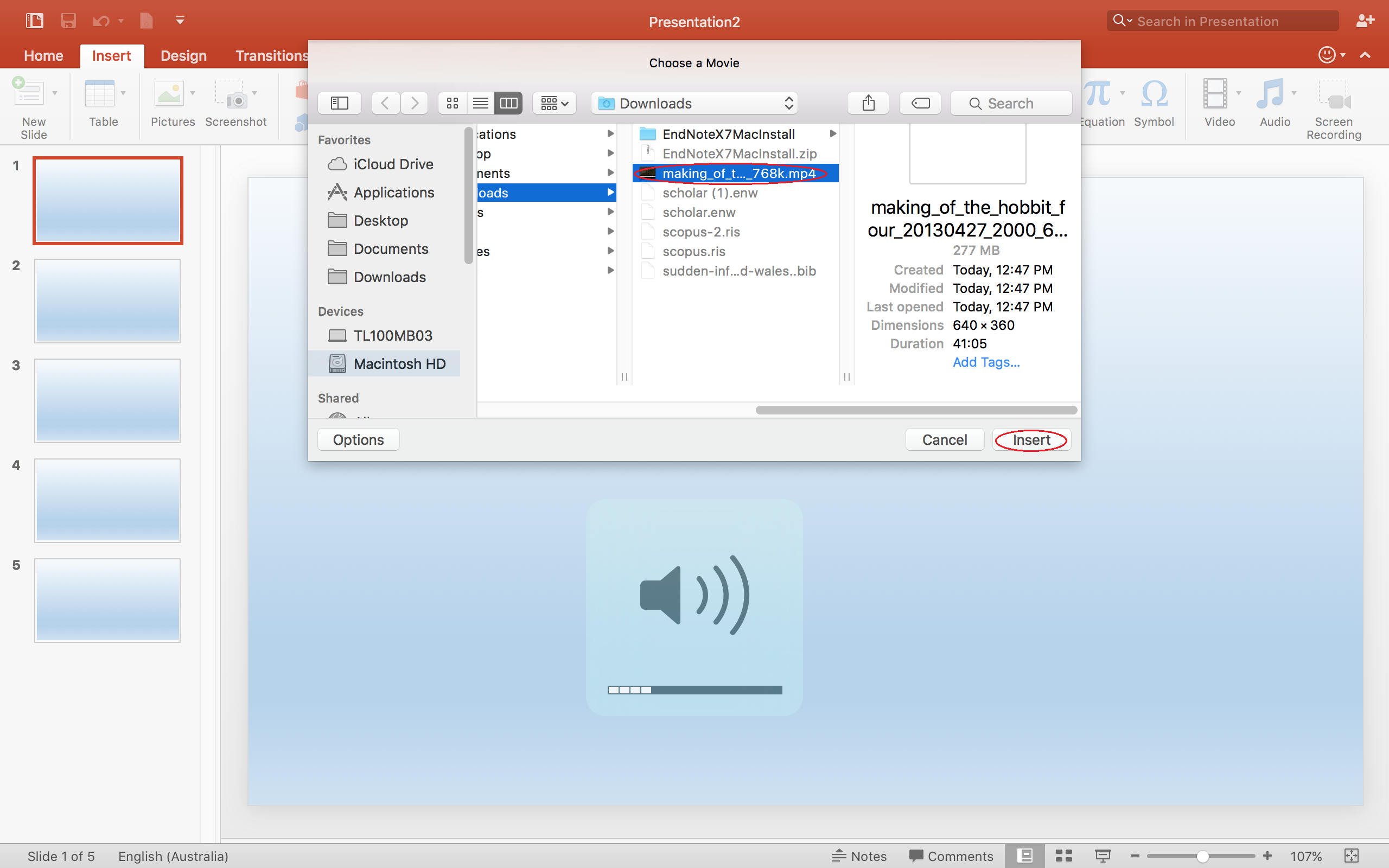Click the Add Tags... link
The width and height of the screenshot is (1389, 868).
[986, 362]
